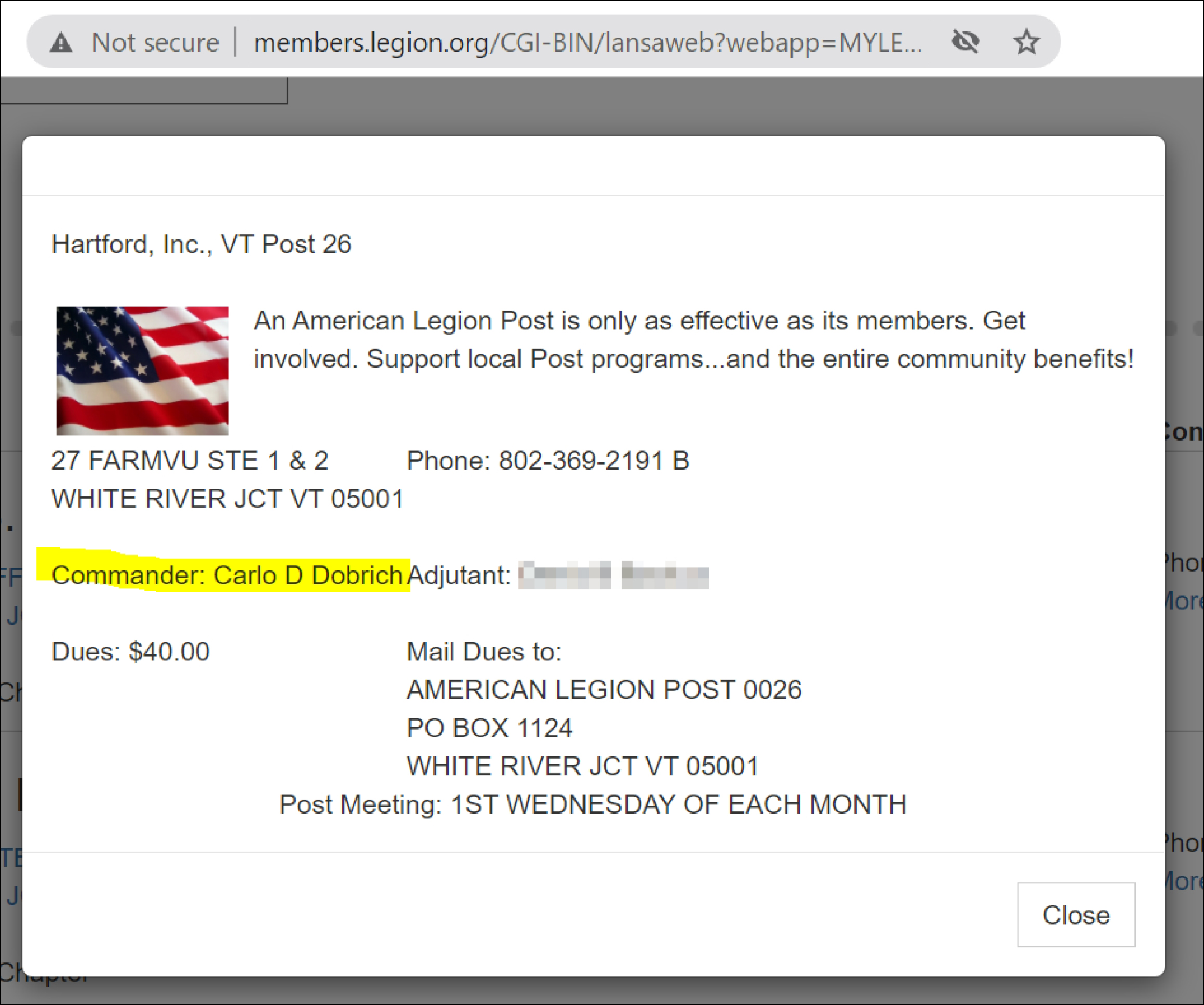Click the WHITE RIVER JCT VT 05001 line under address
1204x1005 pixels.
click(x=227, y=498)
